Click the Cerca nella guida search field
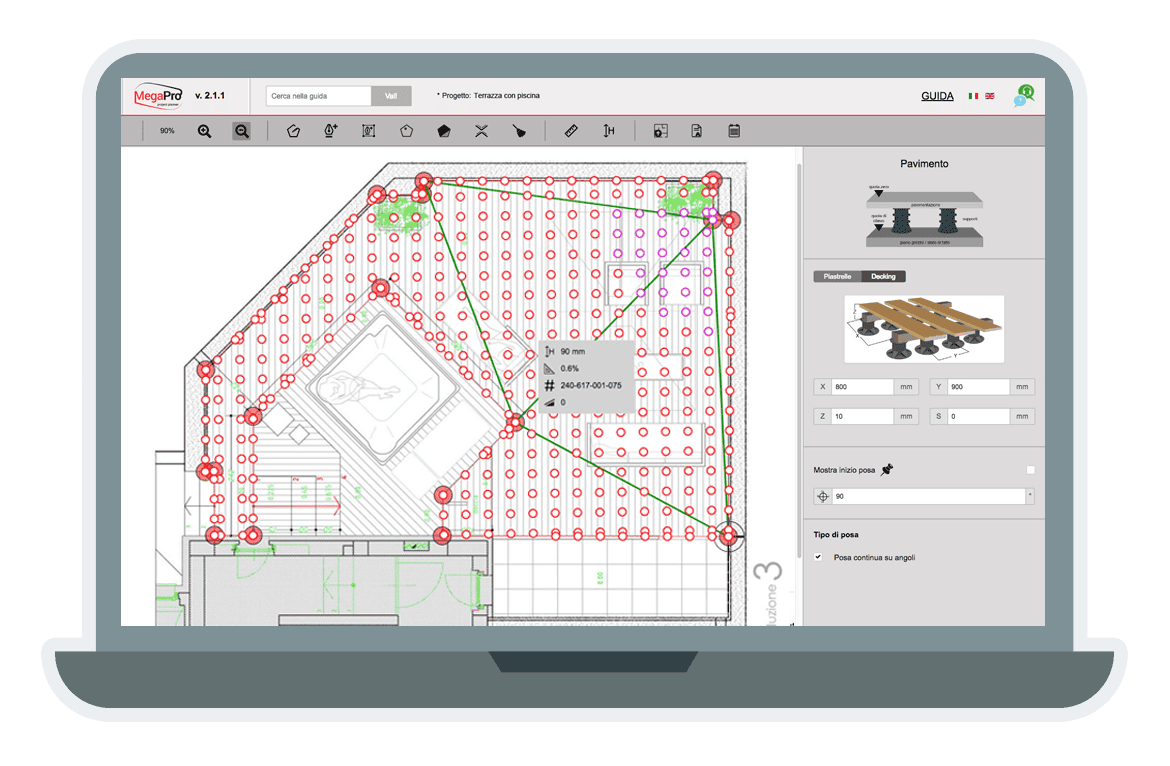The image size is (1170, 766). [319, 96]
